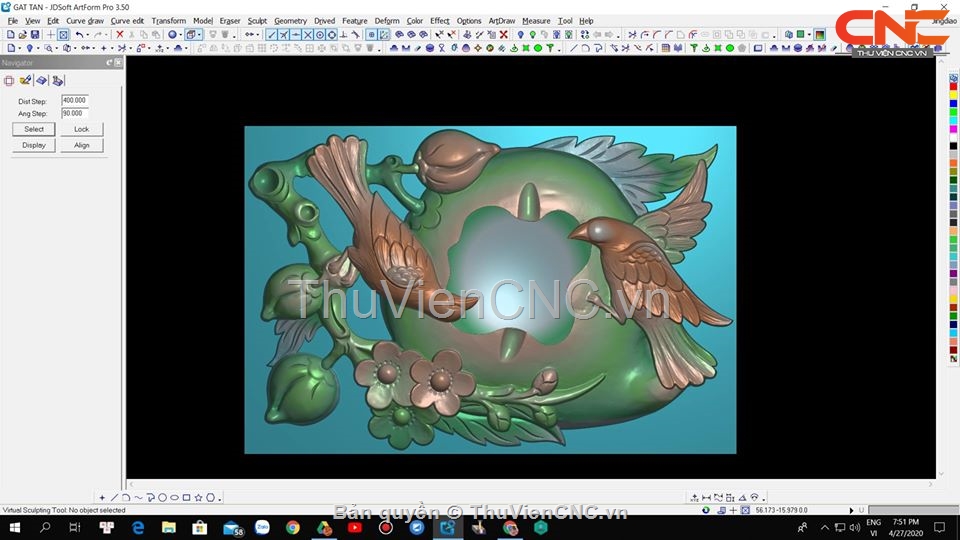Undo the last action with Undo arrow

(x=80, y=35)
